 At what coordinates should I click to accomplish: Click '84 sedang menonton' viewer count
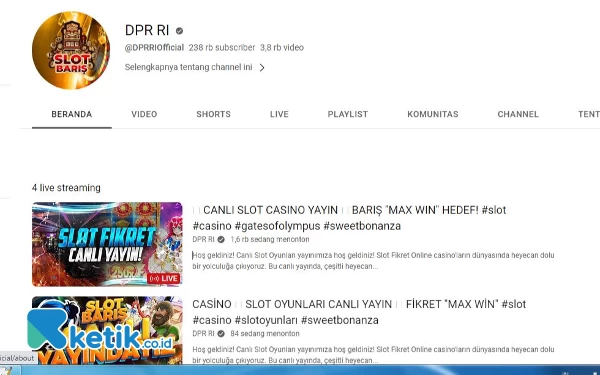(x=265, y=334)
